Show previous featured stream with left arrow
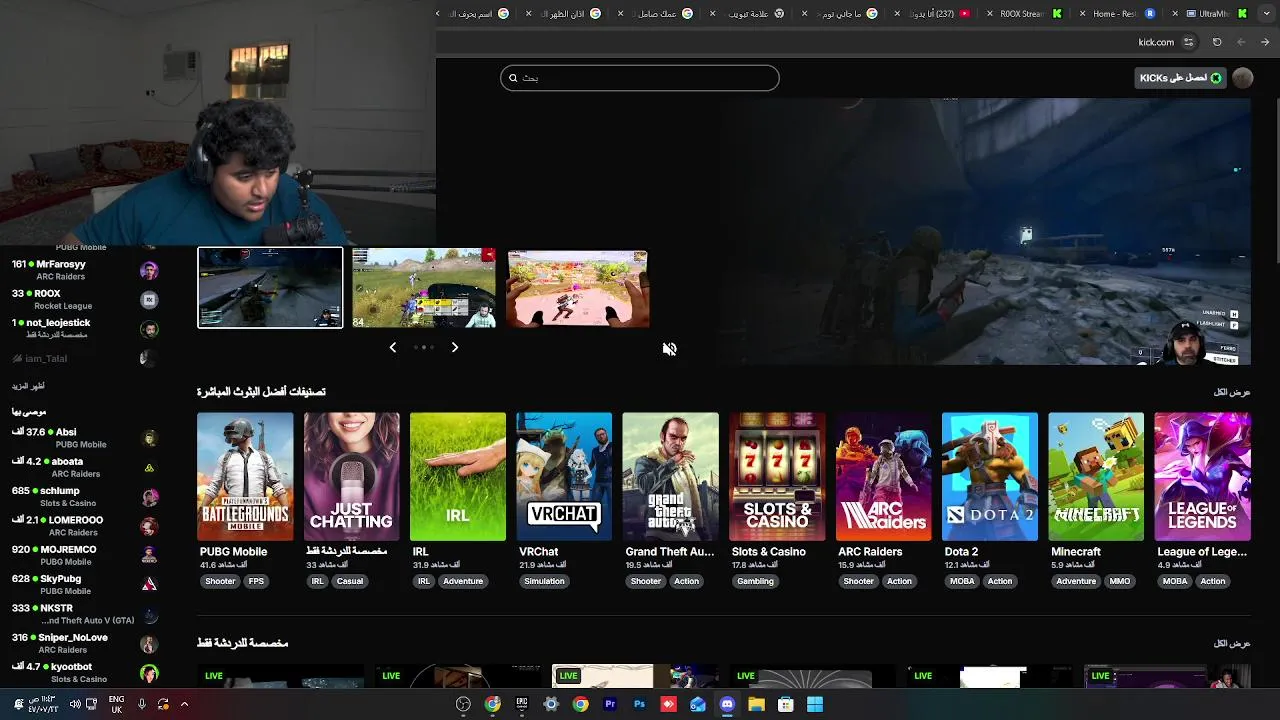 point(392,347)
